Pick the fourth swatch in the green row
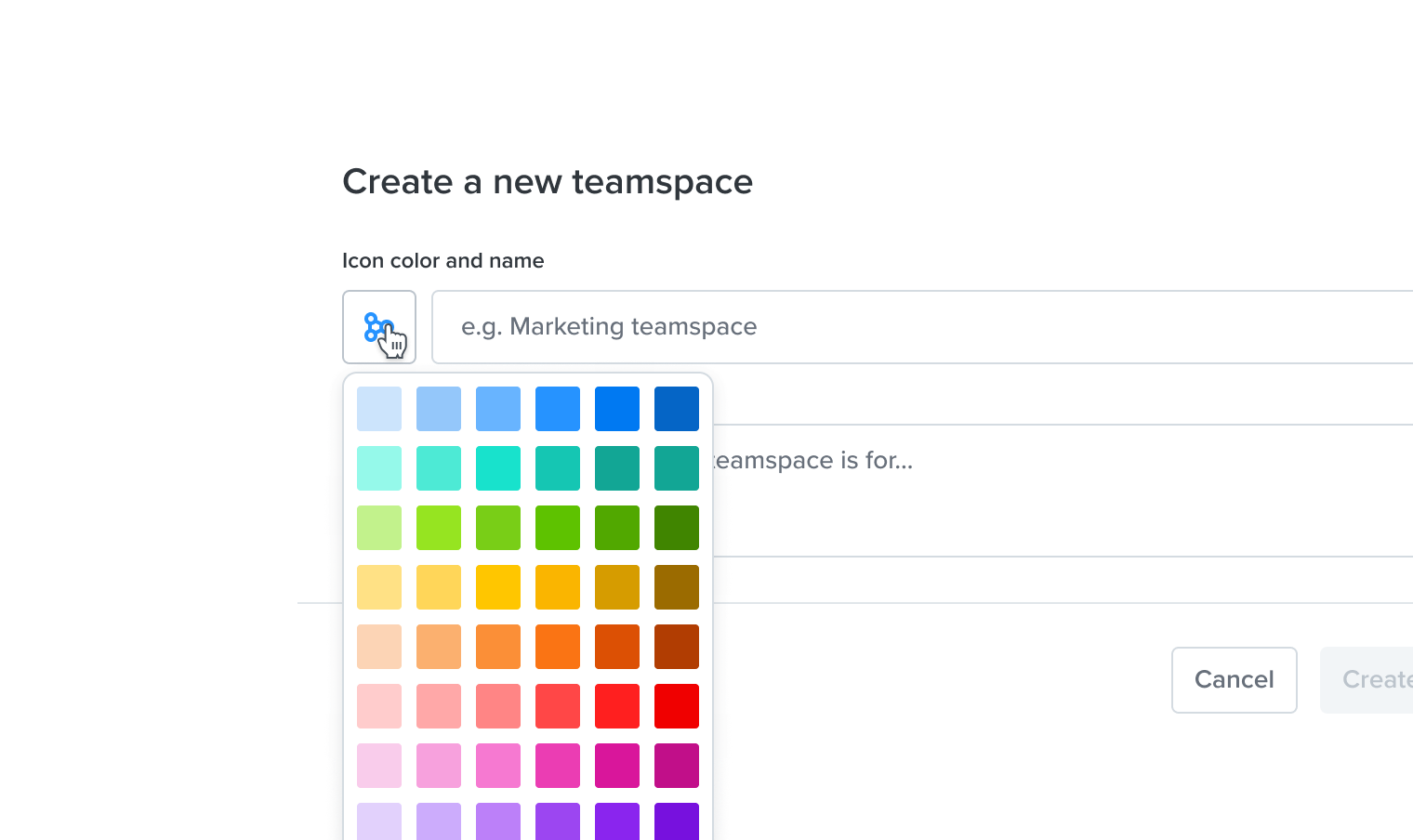Viewport: 1413px width, 840px height. [x=558, y=528]
